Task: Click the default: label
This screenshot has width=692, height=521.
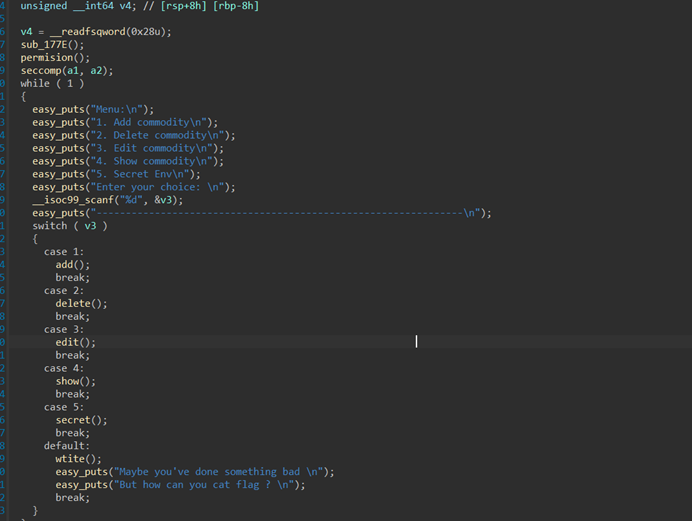Action: 67,446
